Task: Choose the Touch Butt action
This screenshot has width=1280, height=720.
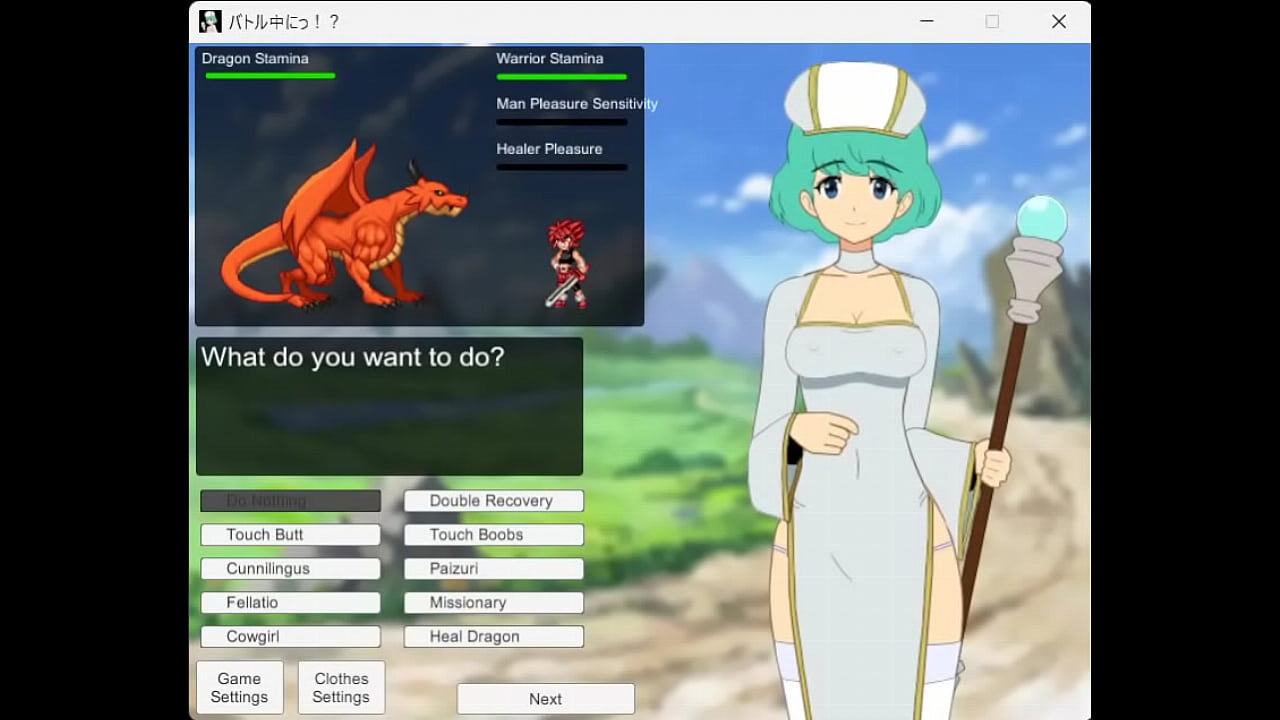Action: 290,535
